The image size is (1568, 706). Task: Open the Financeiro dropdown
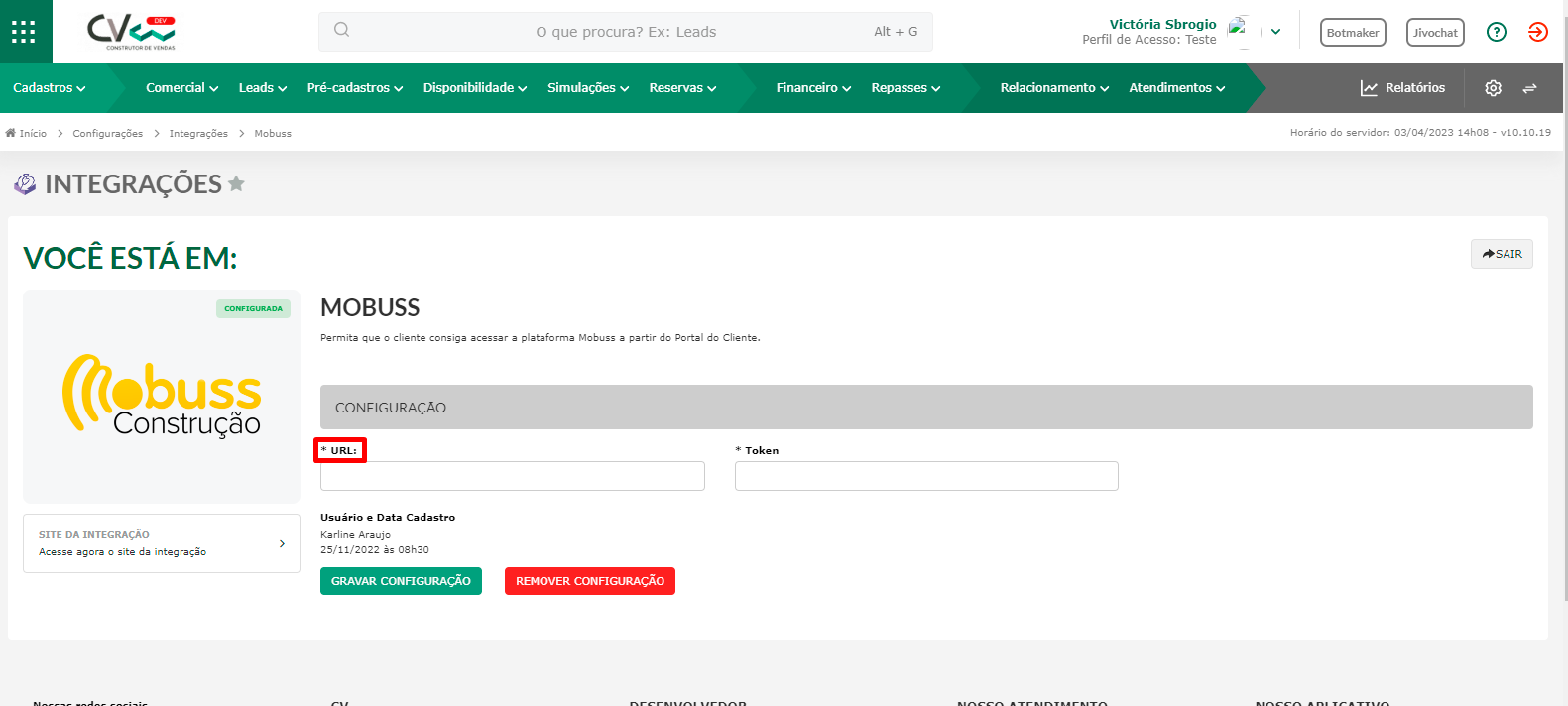pos(813,88)
